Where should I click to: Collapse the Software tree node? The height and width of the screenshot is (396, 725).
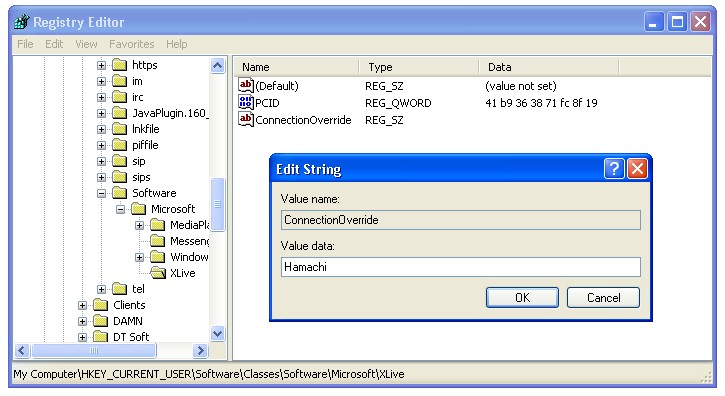101,193
